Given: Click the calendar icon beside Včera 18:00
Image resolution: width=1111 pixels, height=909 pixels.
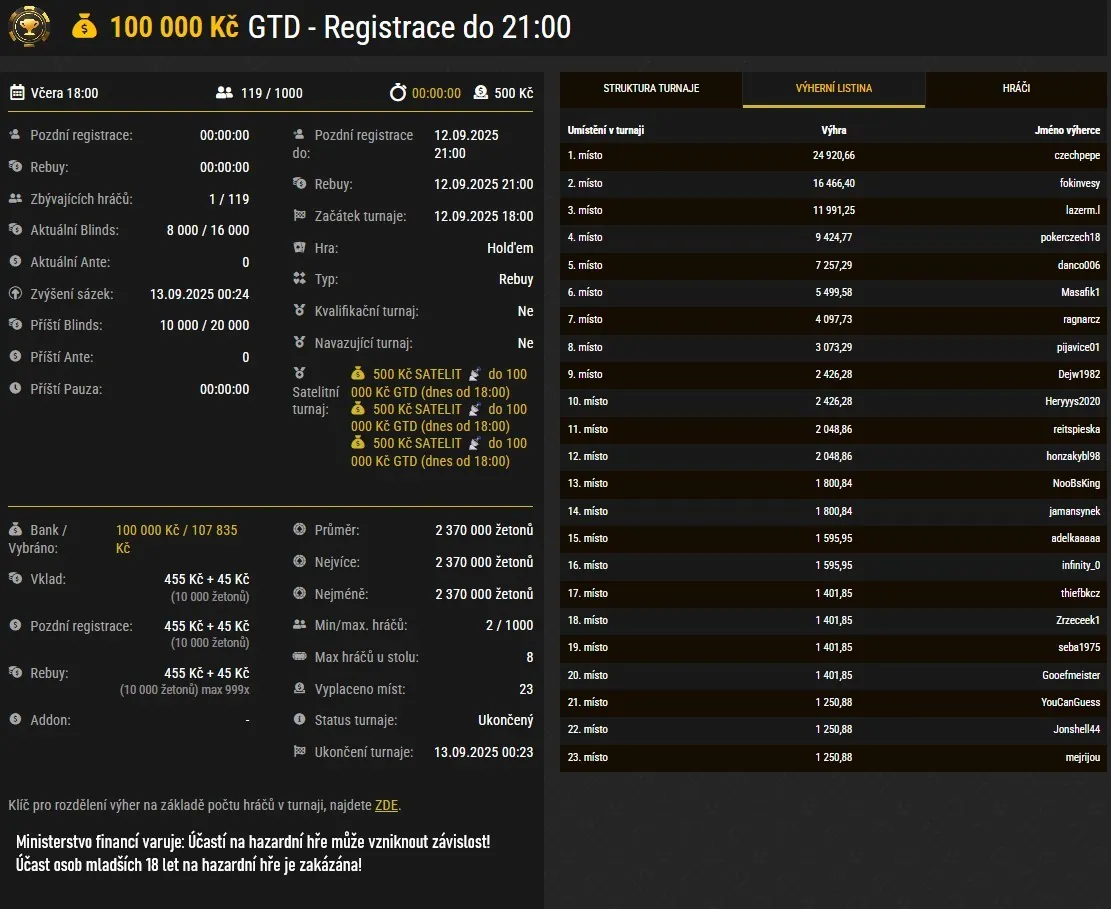Looking at the screenshot, I should [17, 93].
